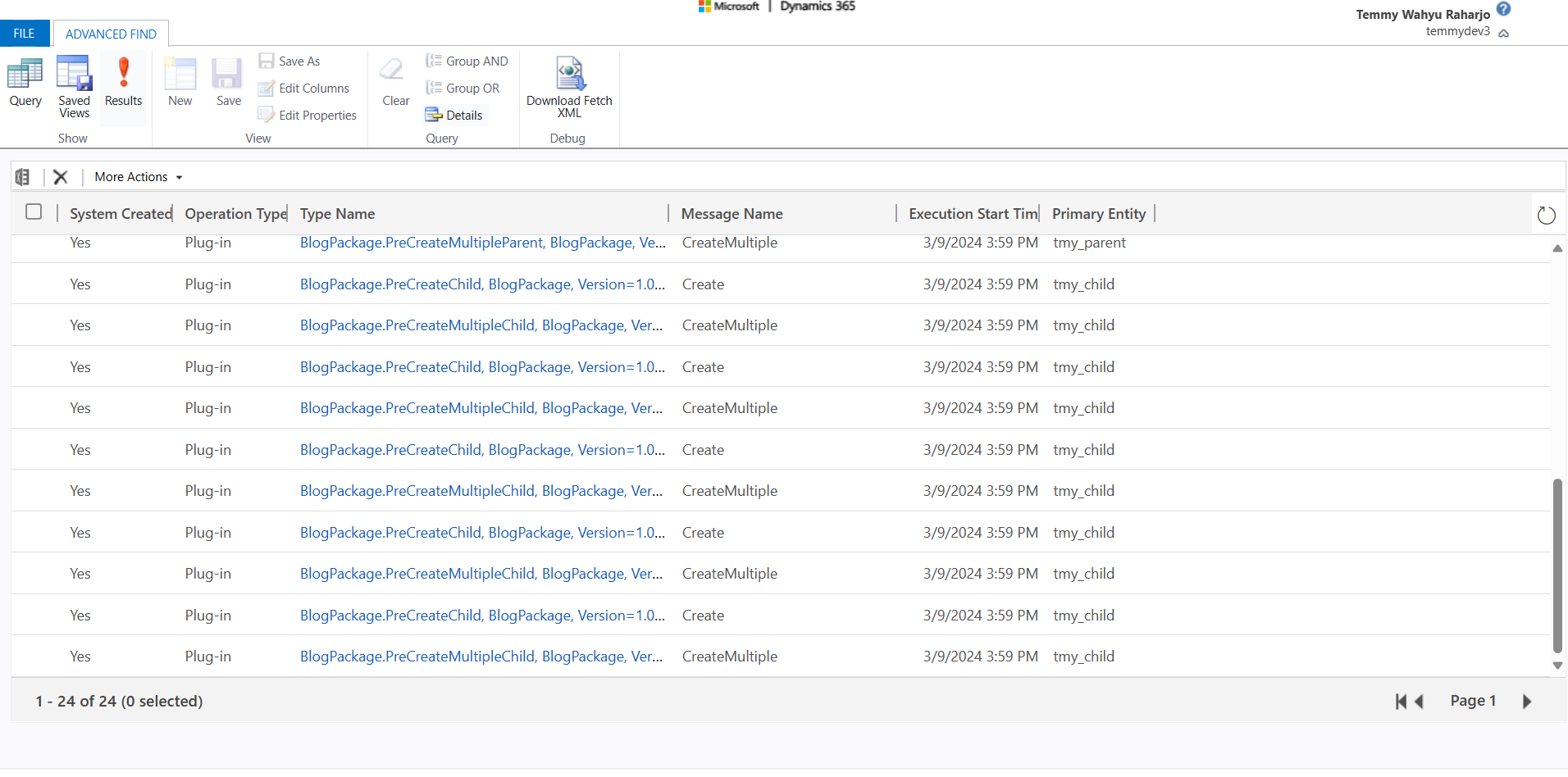
Task: Open Edit Columns
Action: point(303,89)
